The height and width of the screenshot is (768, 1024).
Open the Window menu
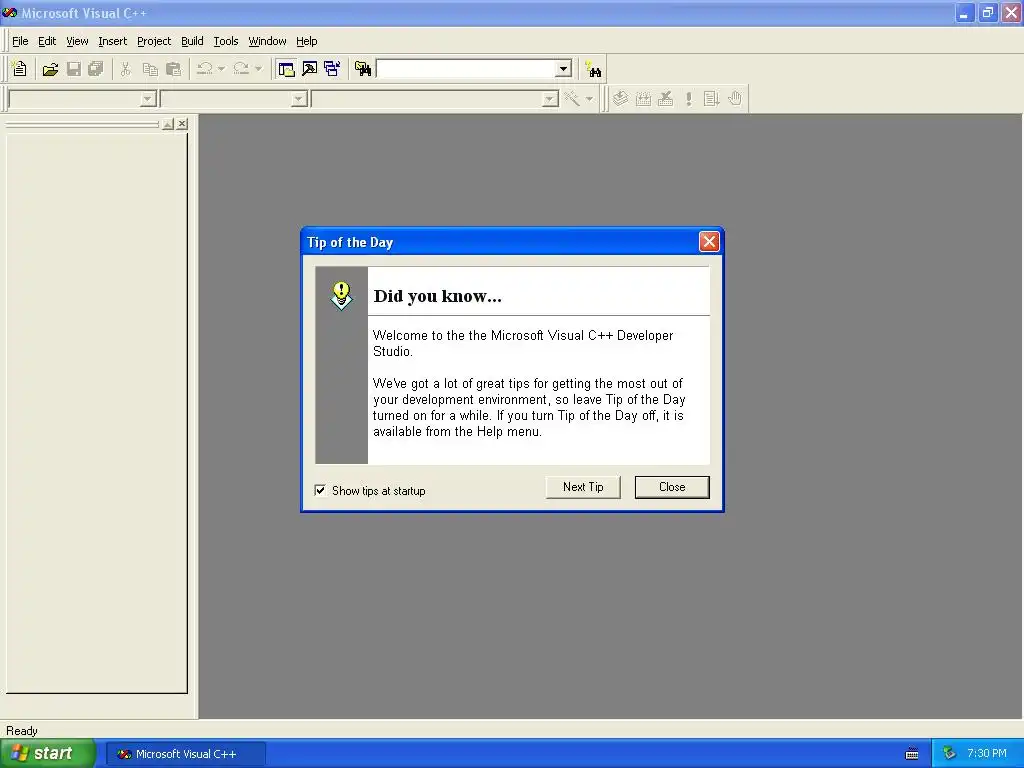point(267,41)
